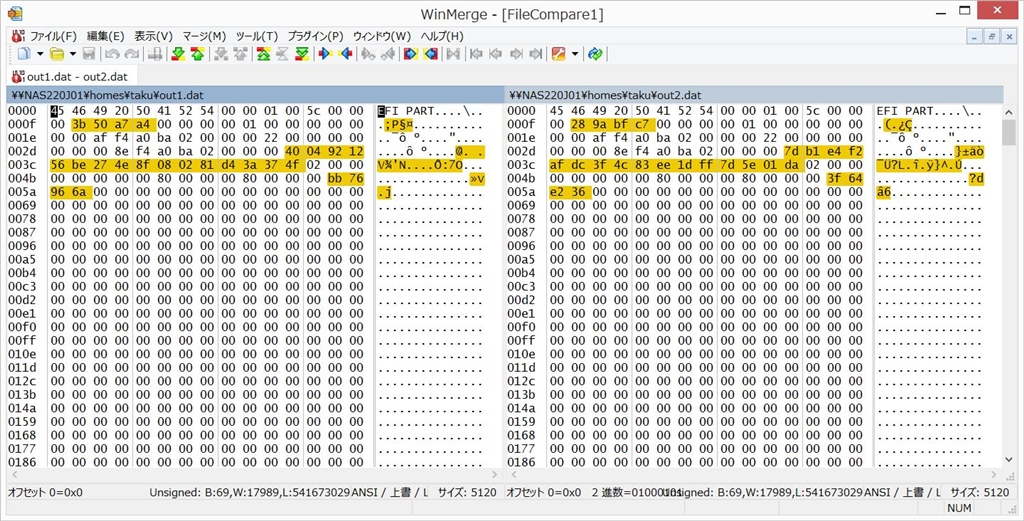Open the ツール(T) menu
This screenshot has height=521, width=1024.
257,36
